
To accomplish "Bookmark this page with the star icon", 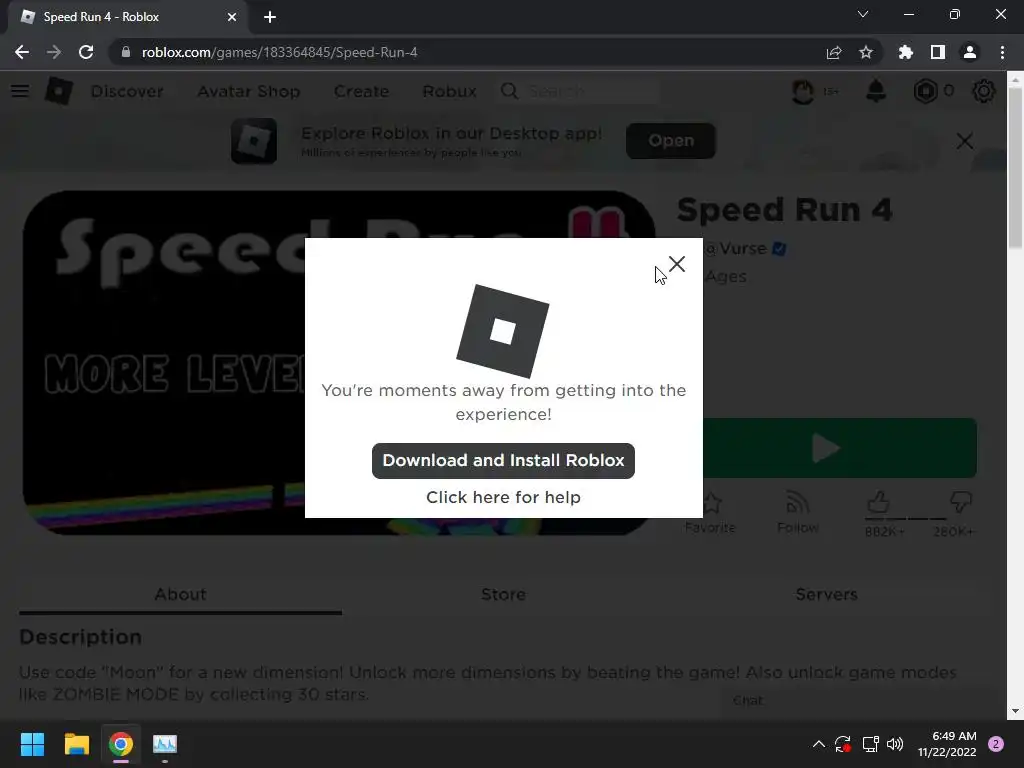I will [x=866, y=52].
